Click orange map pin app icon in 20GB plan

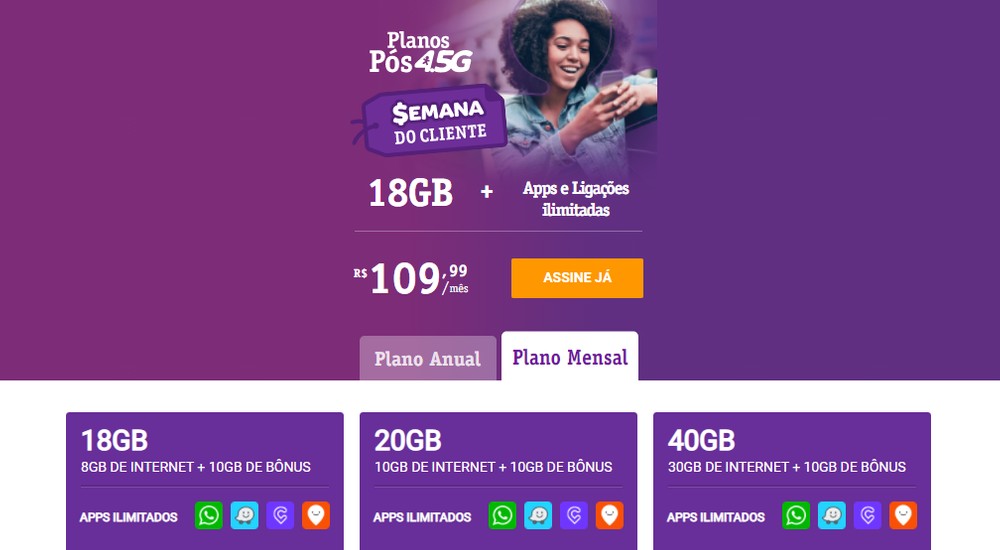tap(610, 516)
